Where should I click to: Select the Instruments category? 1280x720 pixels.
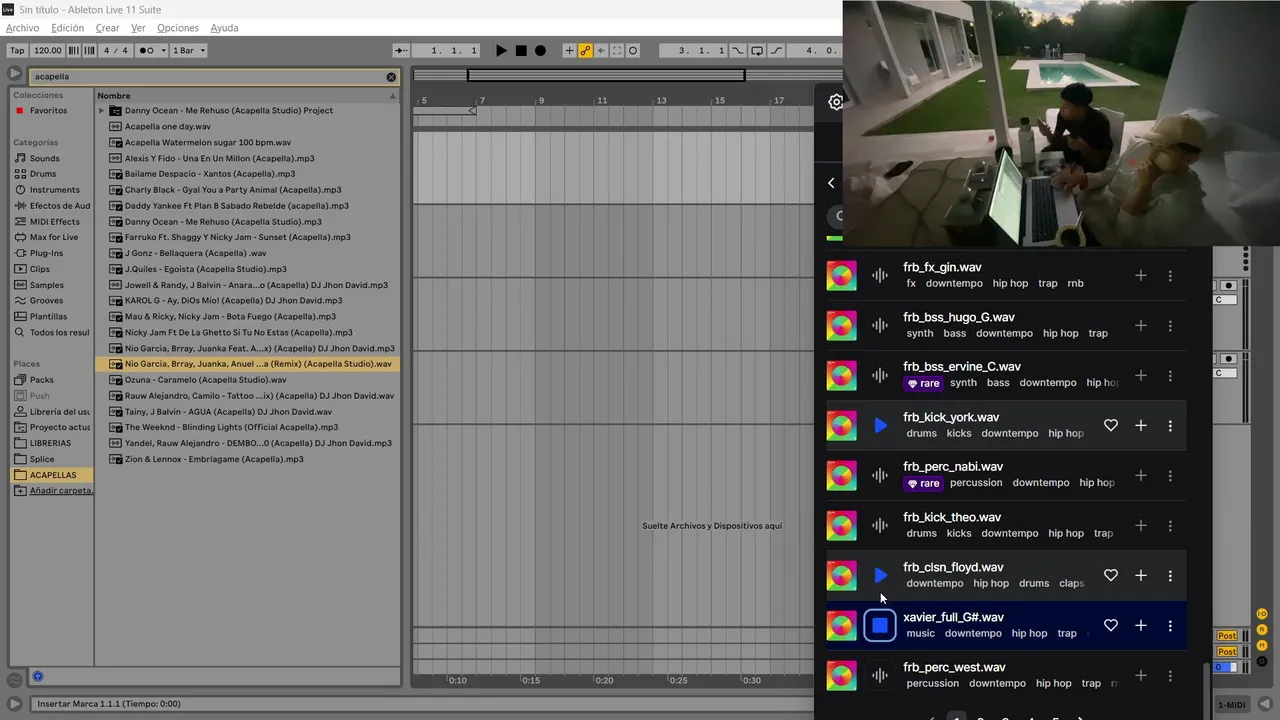pyautogui.click(x=54, y=190)
